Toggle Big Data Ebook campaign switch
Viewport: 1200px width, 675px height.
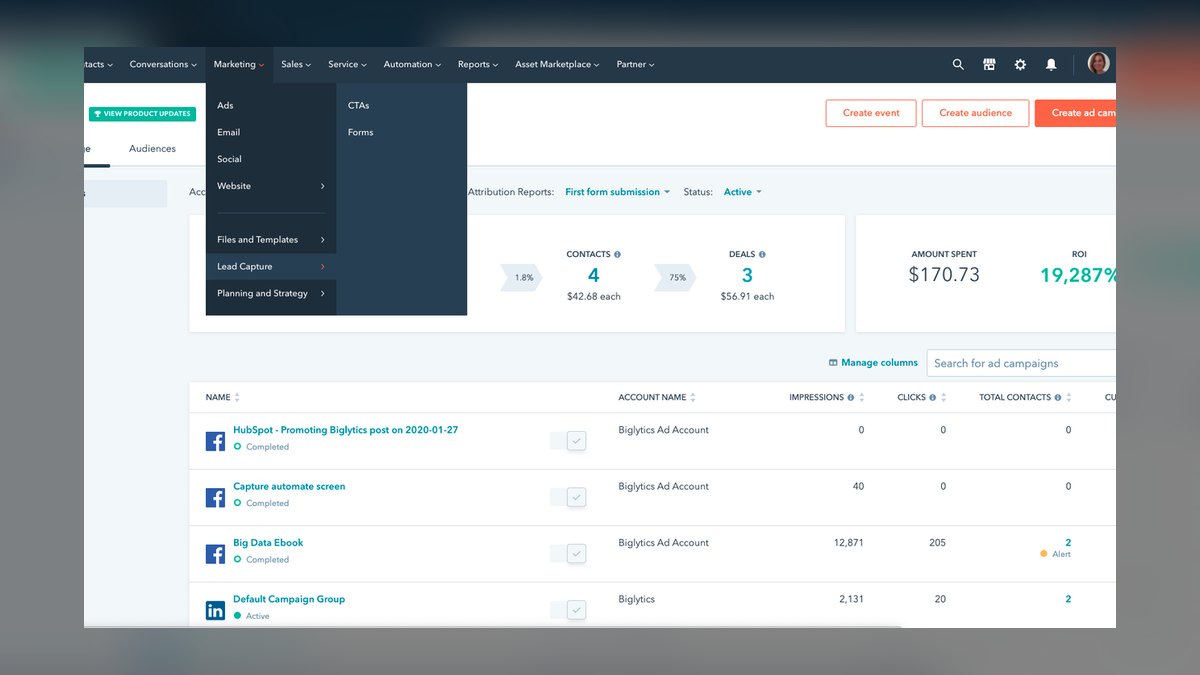(x=568, y=554)
